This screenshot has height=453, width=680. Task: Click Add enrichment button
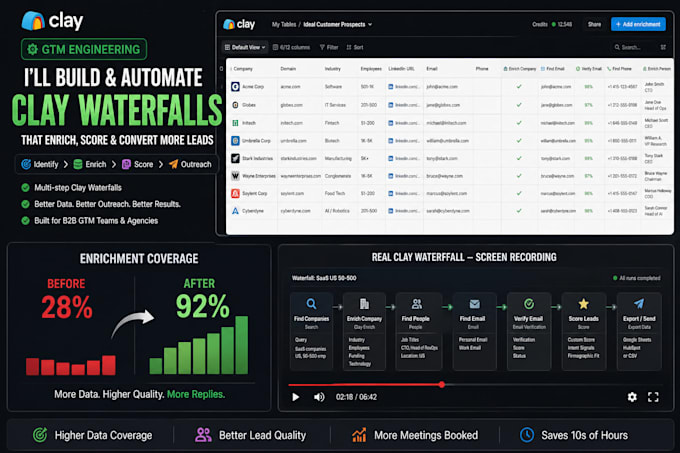point(638,24)
